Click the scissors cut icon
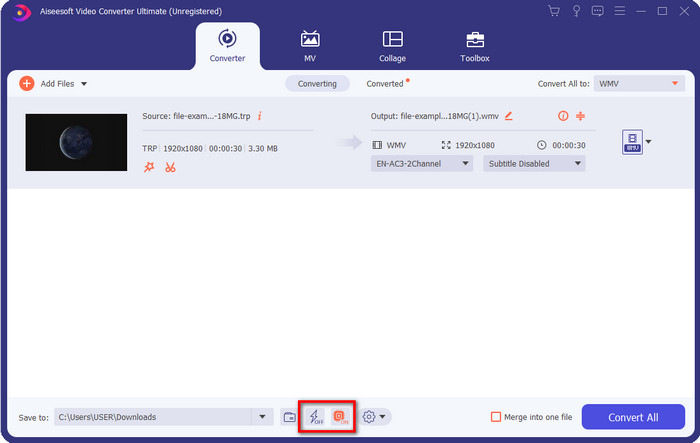This screenshot has height=443, width=700. click(171, 167)
